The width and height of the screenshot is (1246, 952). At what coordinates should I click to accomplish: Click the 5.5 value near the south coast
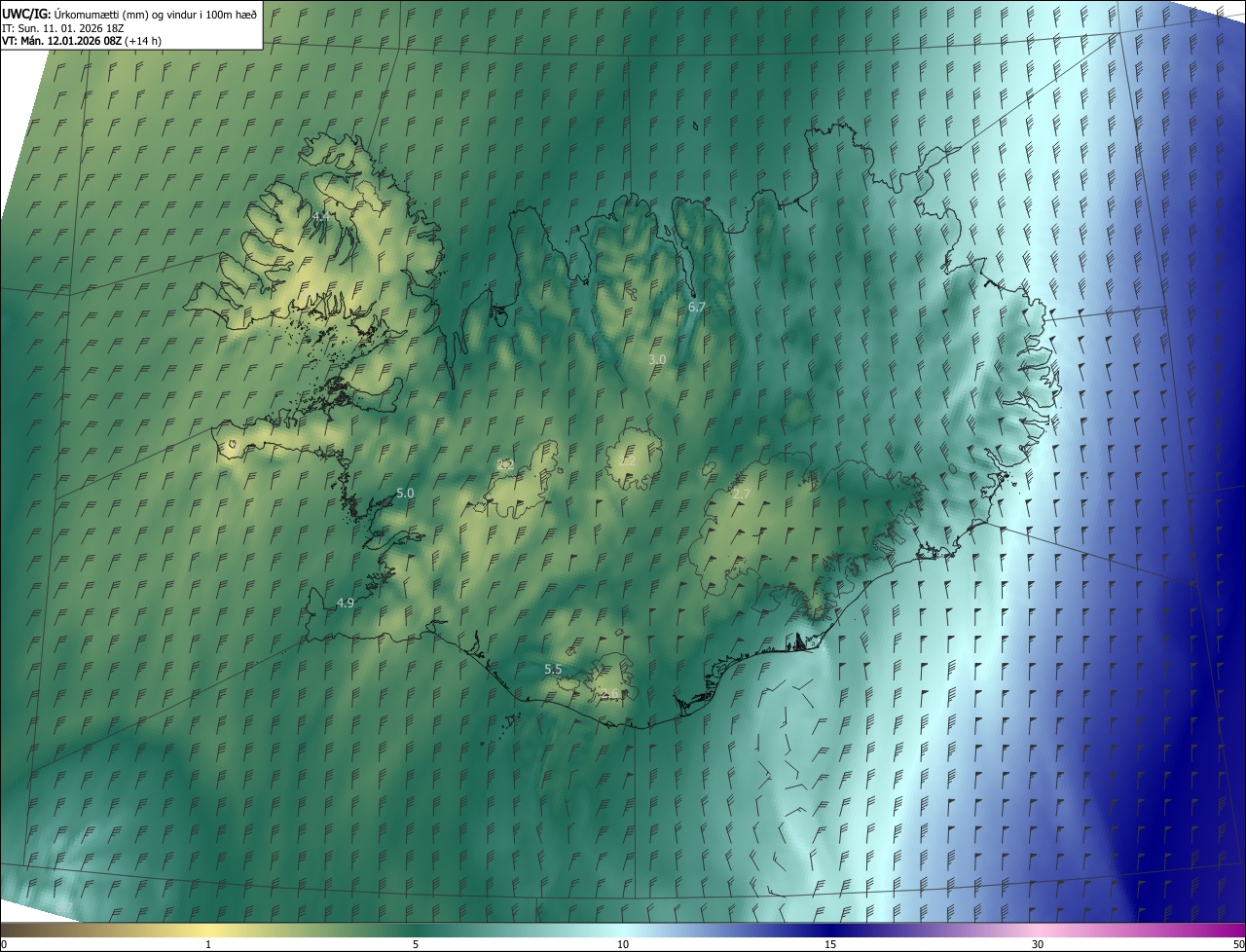click(553, 670)
